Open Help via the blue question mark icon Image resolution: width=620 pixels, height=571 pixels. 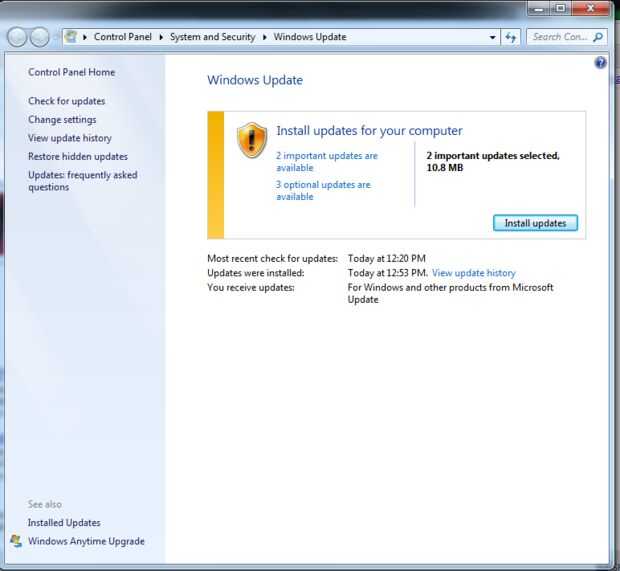pos(600,62)
